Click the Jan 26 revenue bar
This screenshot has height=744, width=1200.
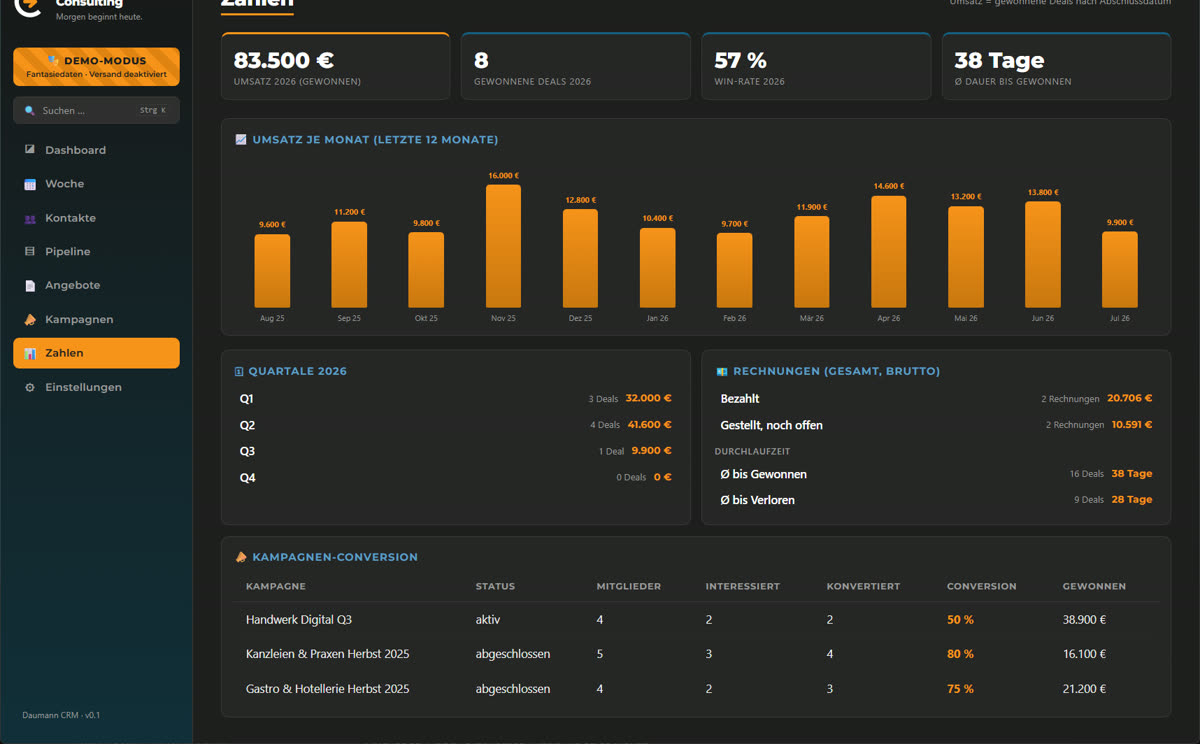pos(657,268)
